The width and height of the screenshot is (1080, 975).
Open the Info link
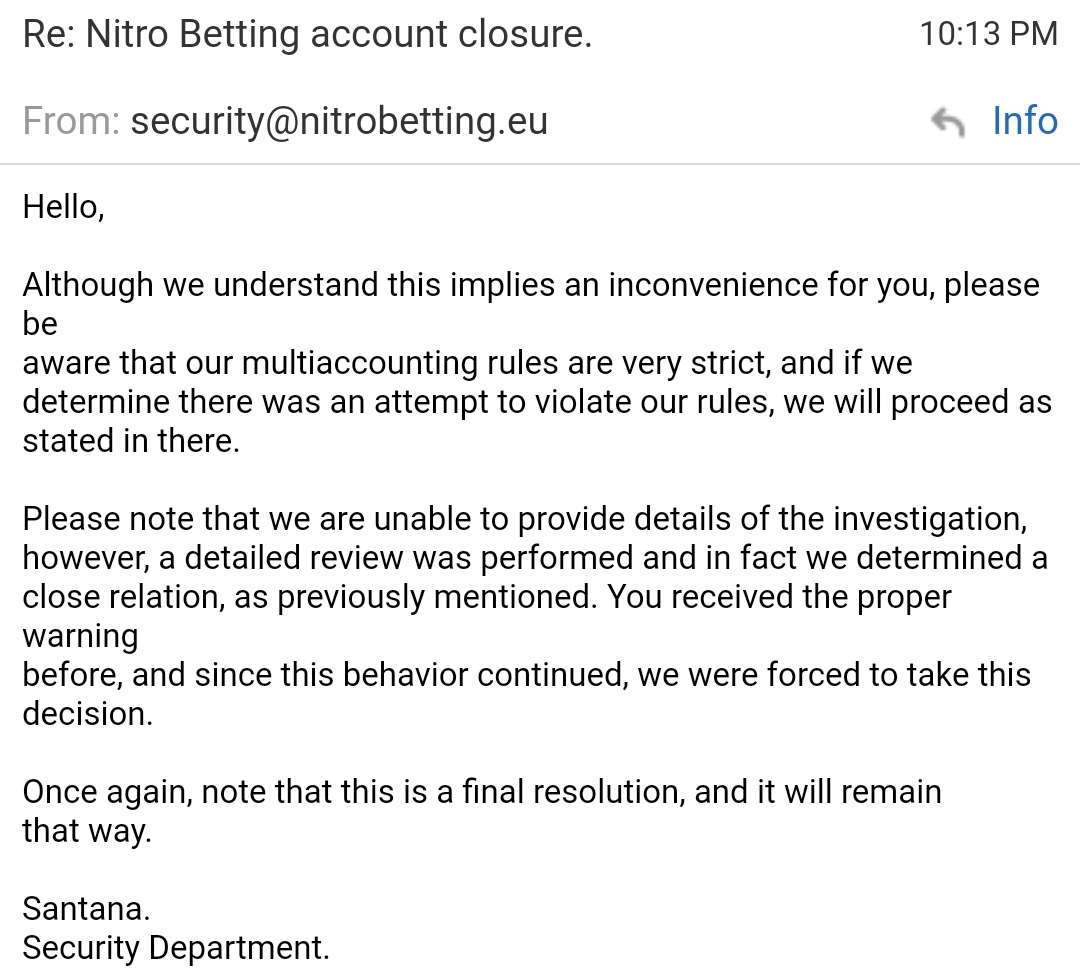coord(1024,121)
